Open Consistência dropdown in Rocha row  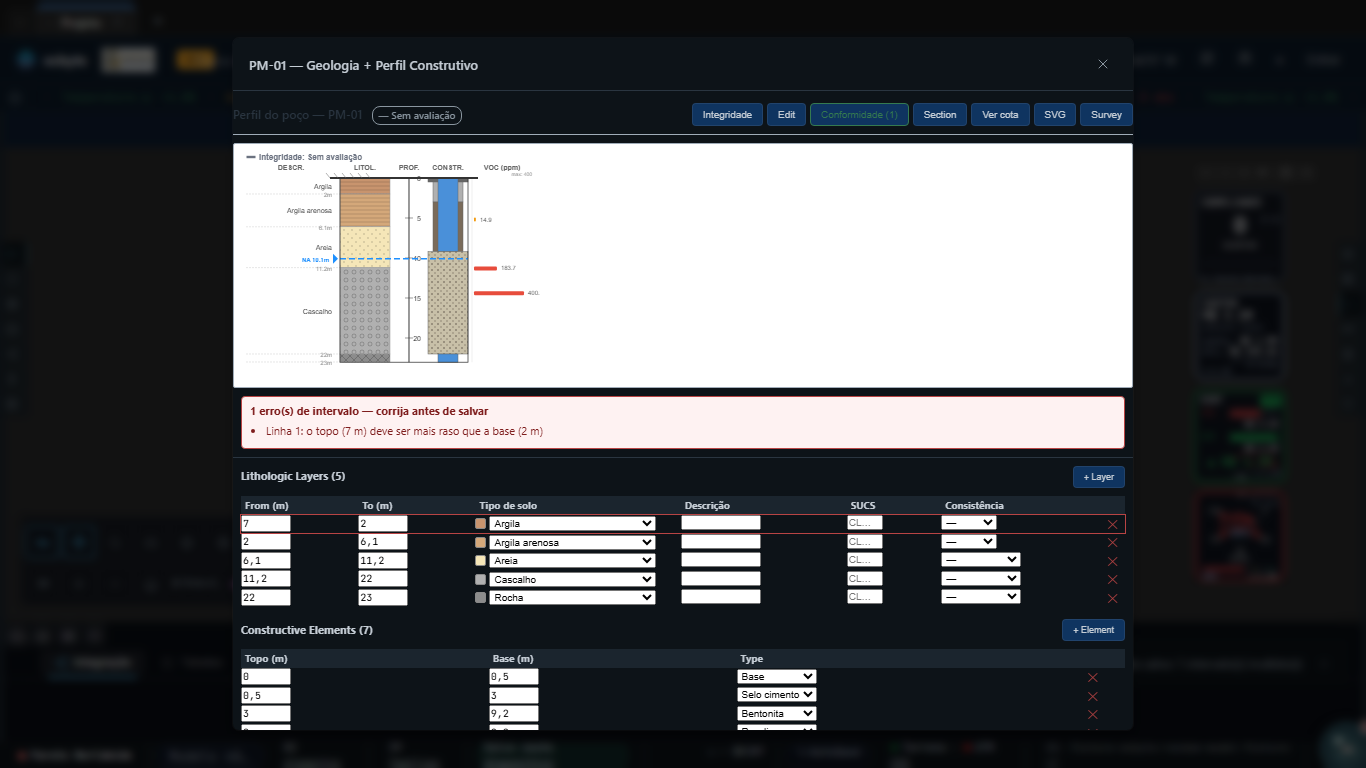pos(981,597)
